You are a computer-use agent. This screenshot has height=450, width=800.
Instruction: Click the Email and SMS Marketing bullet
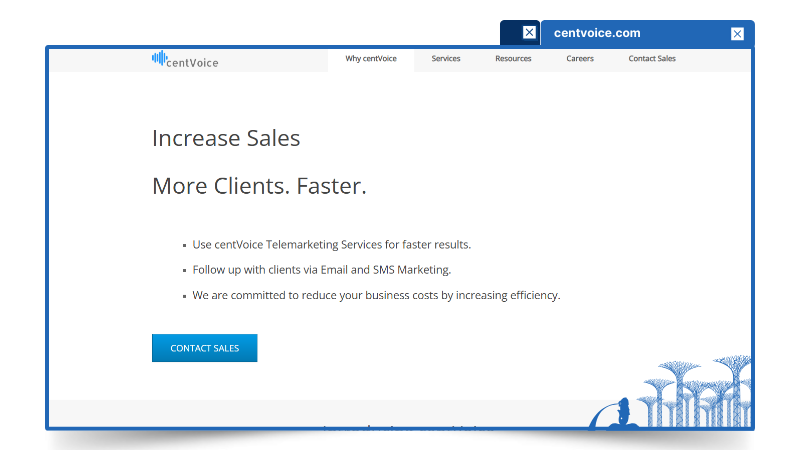(x=322, y=270)
